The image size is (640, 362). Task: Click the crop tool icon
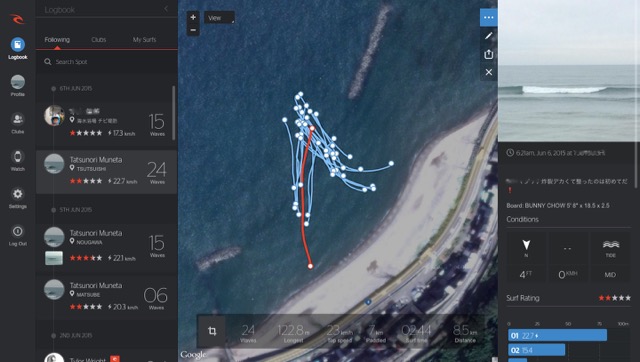point(212,331)
